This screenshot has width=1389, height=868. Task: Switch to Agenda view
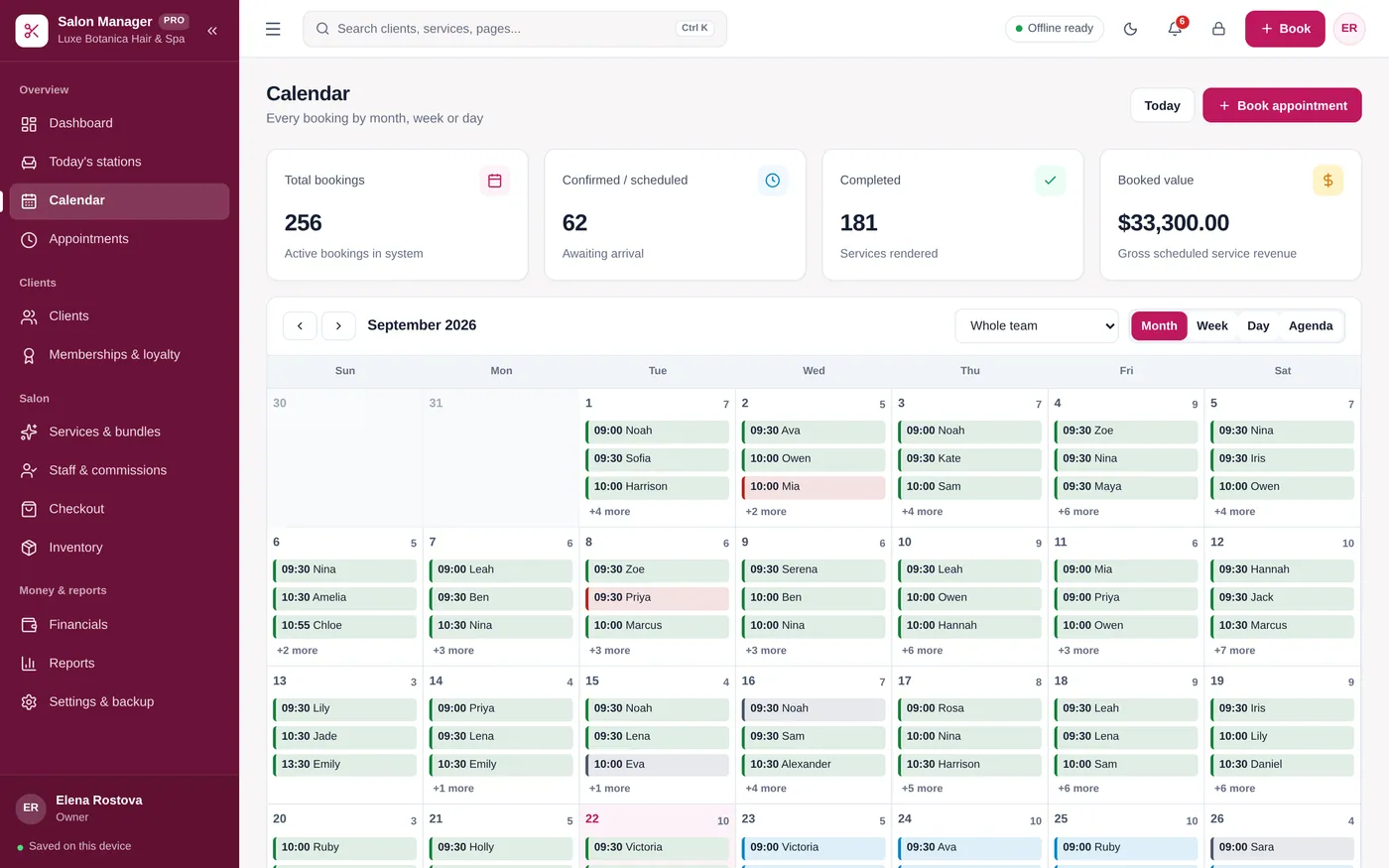1311,325
